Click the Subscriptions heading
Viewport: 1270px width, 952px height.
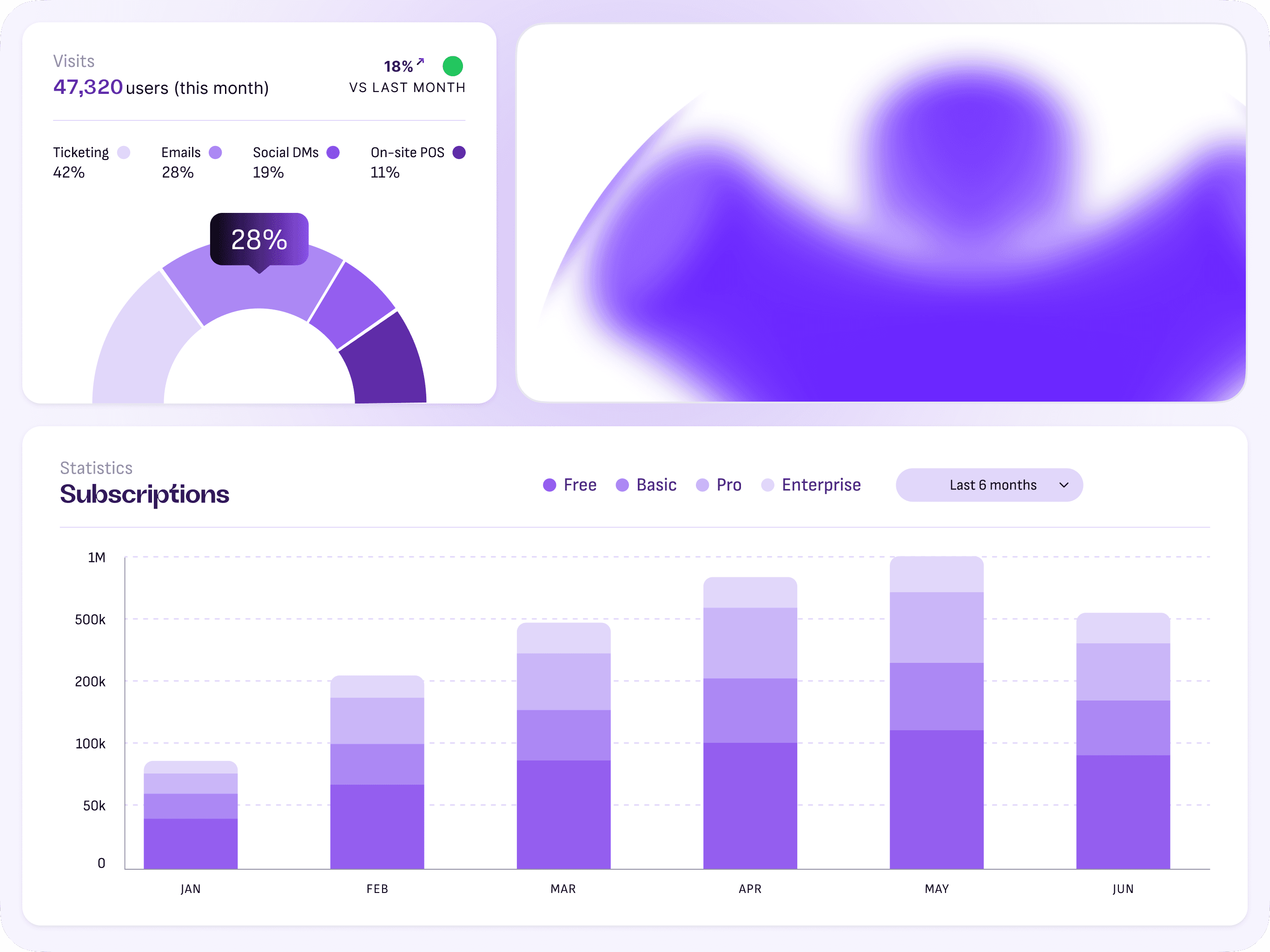pyautogui.click(x=144, y=494)
